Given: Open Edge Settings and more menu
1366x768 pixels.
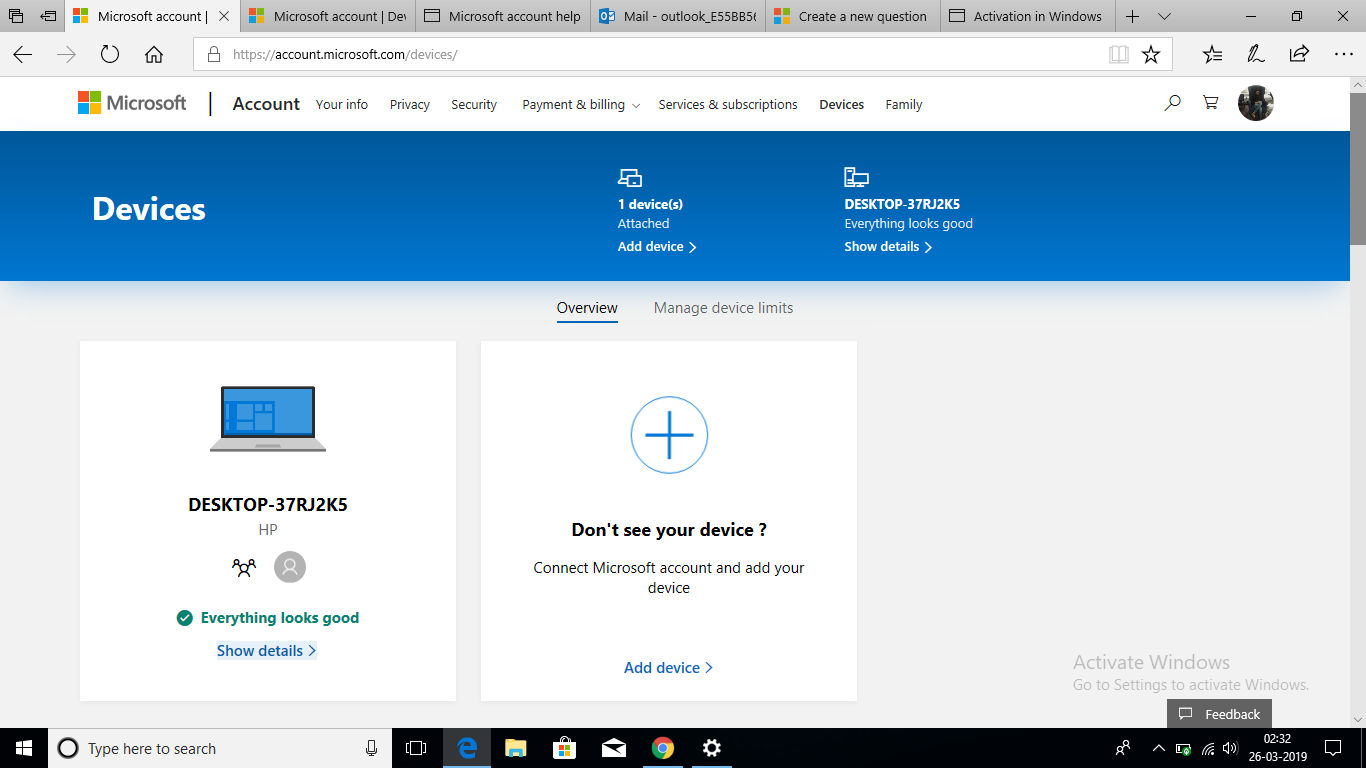Looking at the screenshot, I should click(1343, 55).
